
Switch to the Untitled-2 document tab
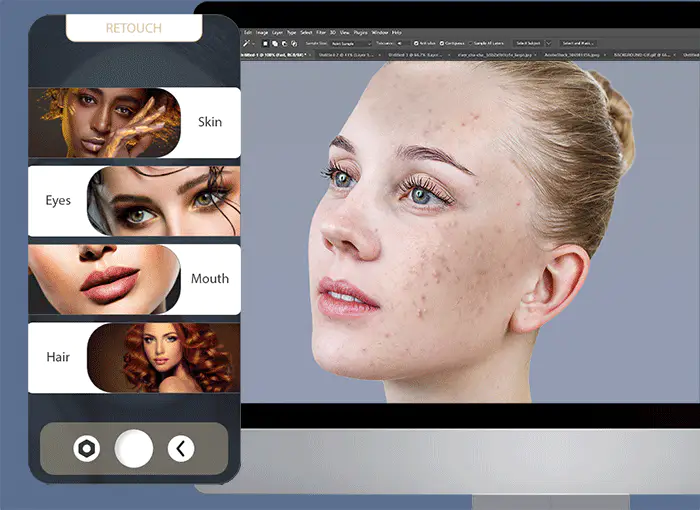pyautogui.click(x=346, y=55)
